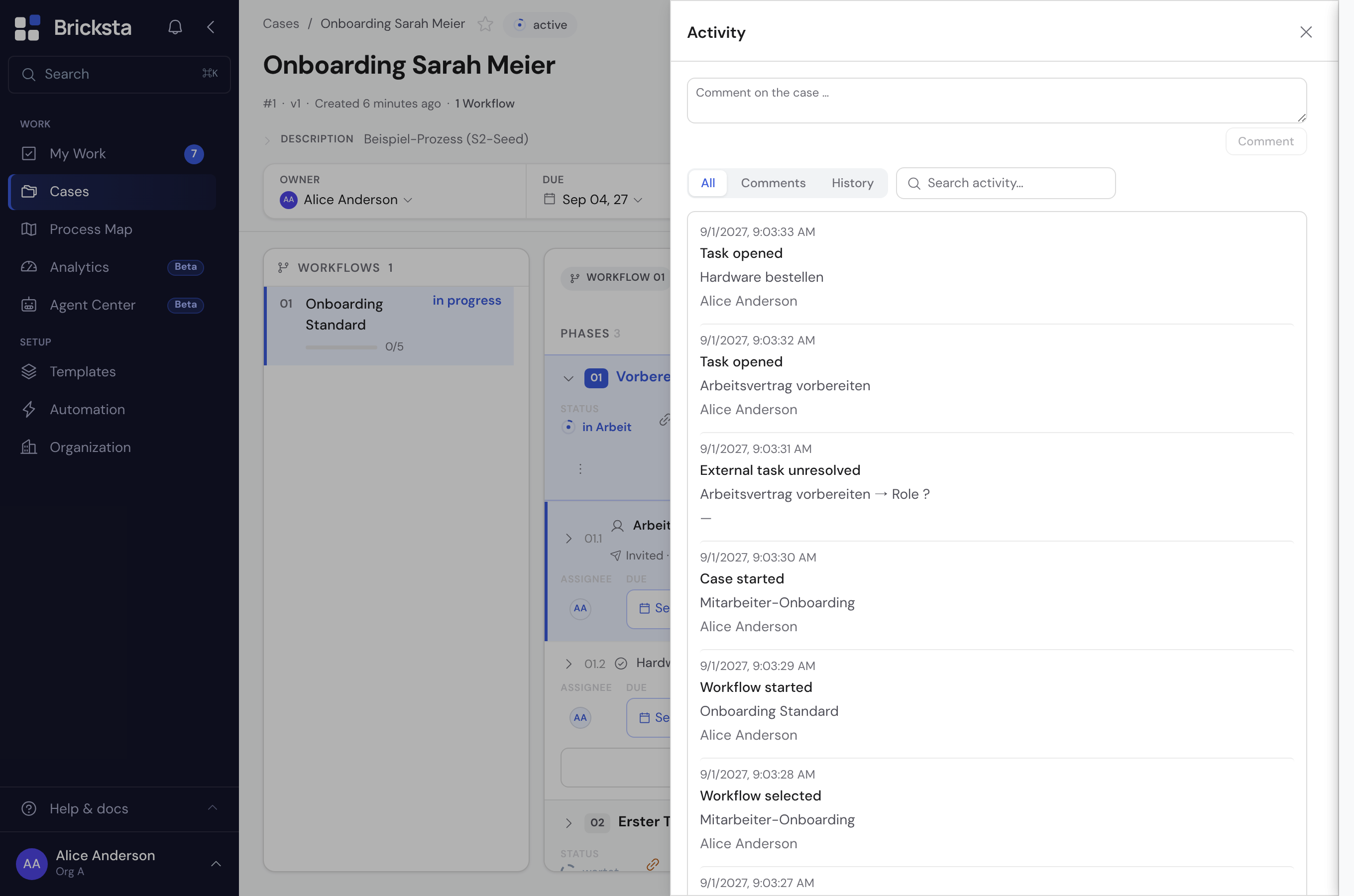Click the magnifier icon in Search activity
Viewport: 1354px width, 896px height.
(913, 183)
